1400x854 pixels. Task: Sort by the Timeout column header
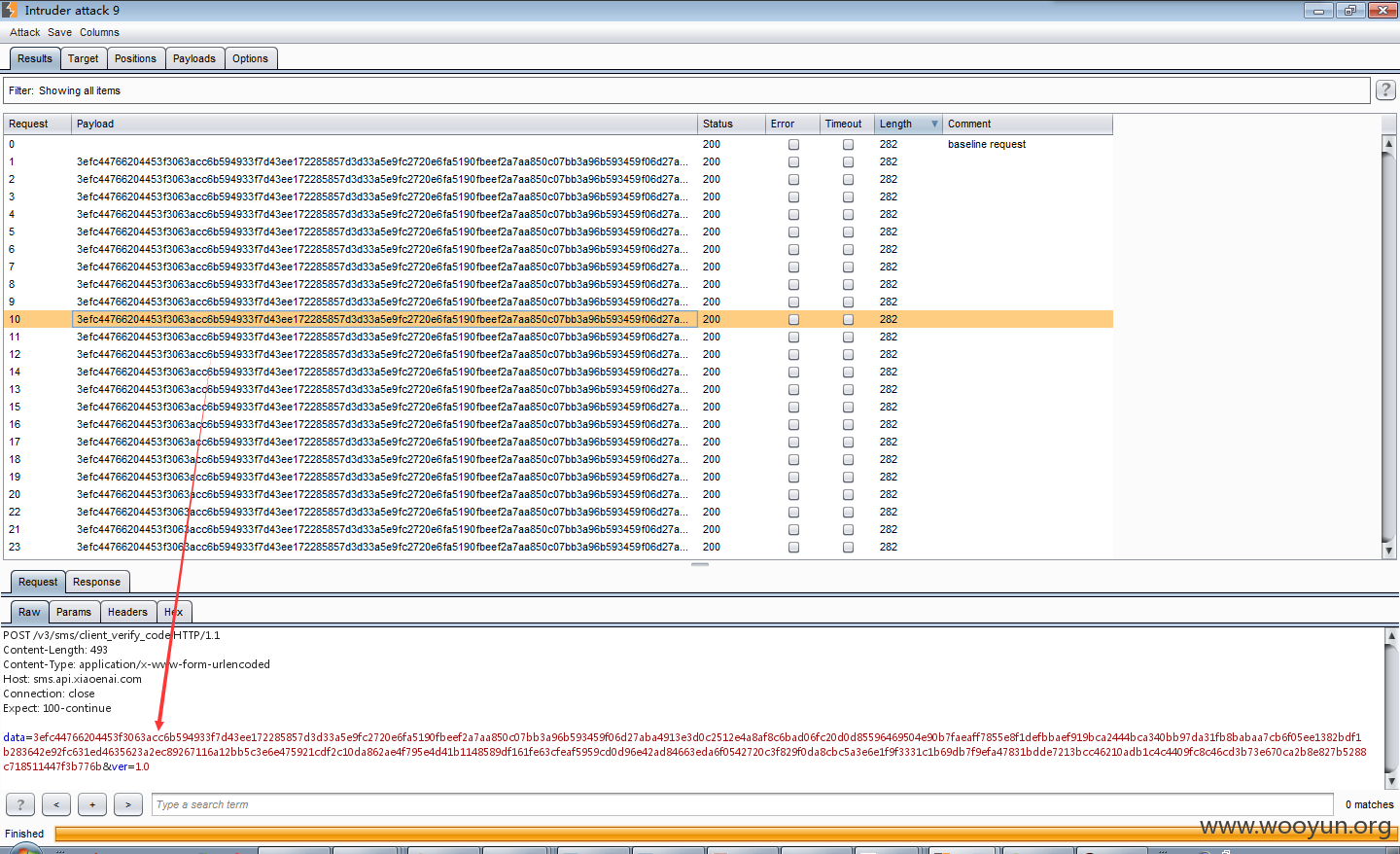click(x=847, y=124)
